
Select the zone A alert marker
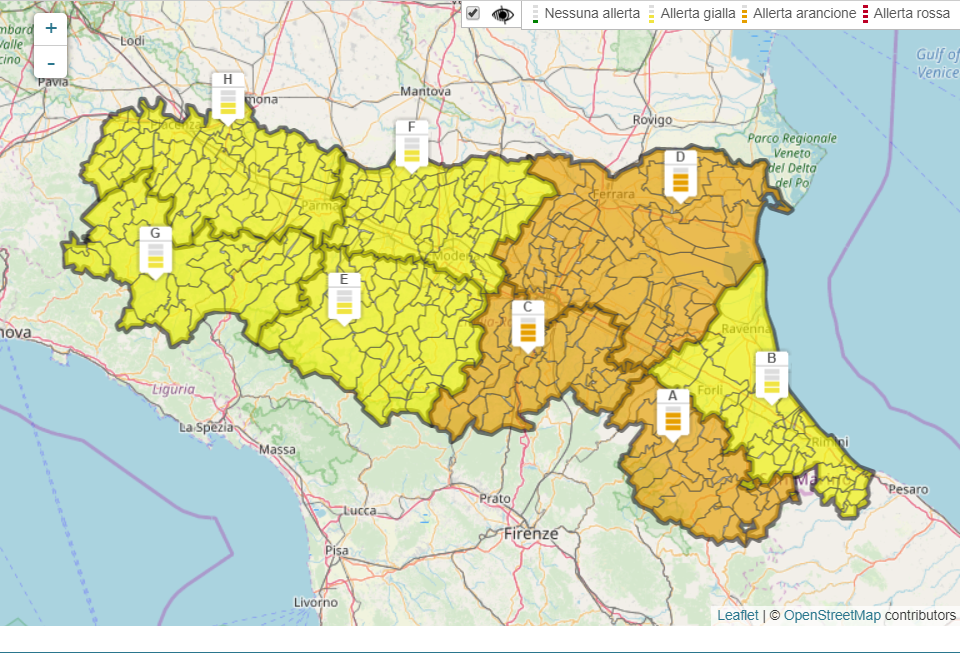(x=673, y=412)
